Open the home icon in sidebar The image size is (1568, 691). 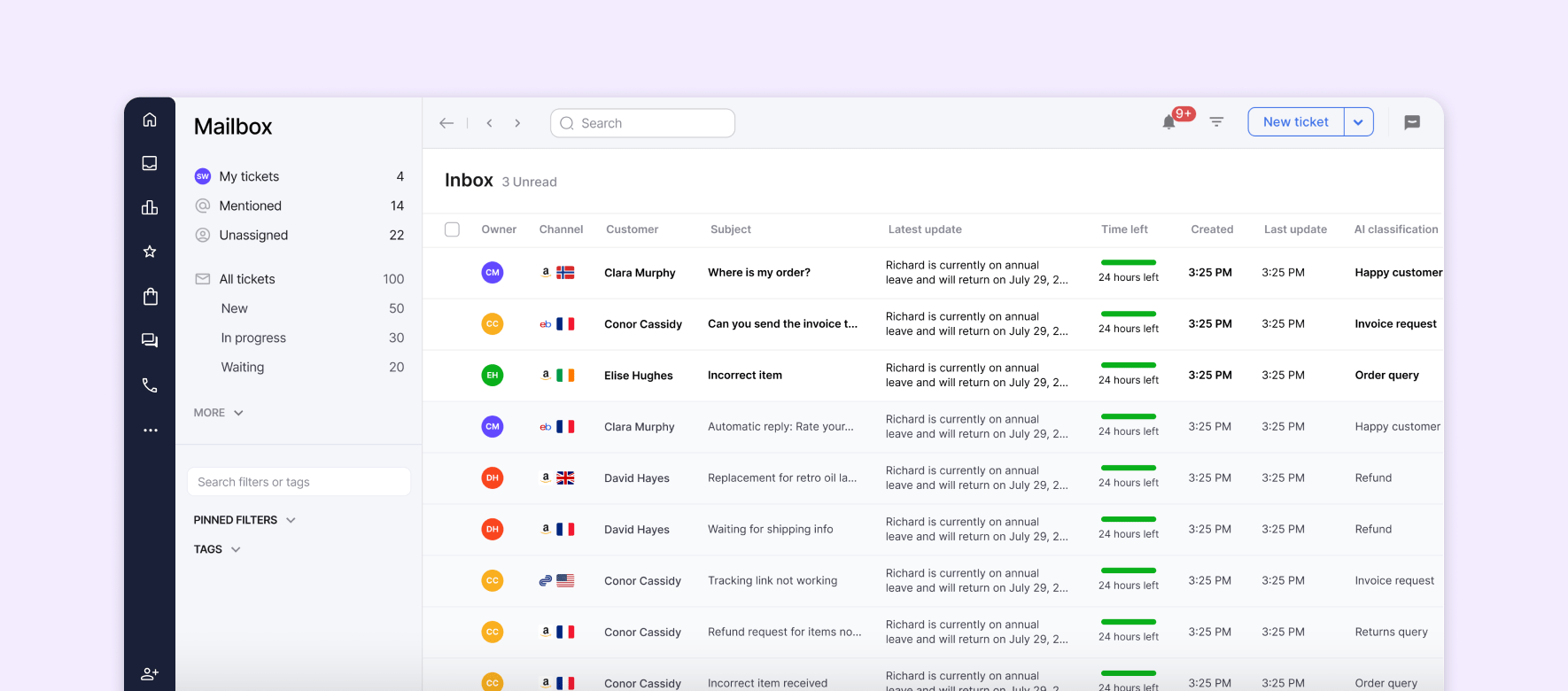click(150, 120)
